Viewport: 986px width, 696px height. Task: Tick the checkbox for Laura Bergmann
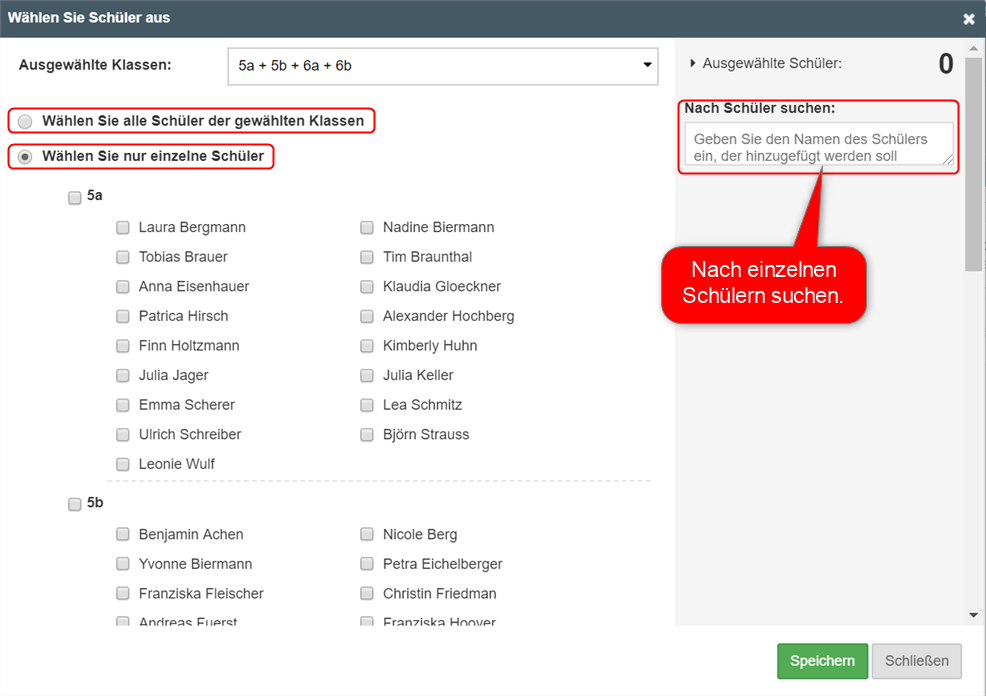(123, 228)
